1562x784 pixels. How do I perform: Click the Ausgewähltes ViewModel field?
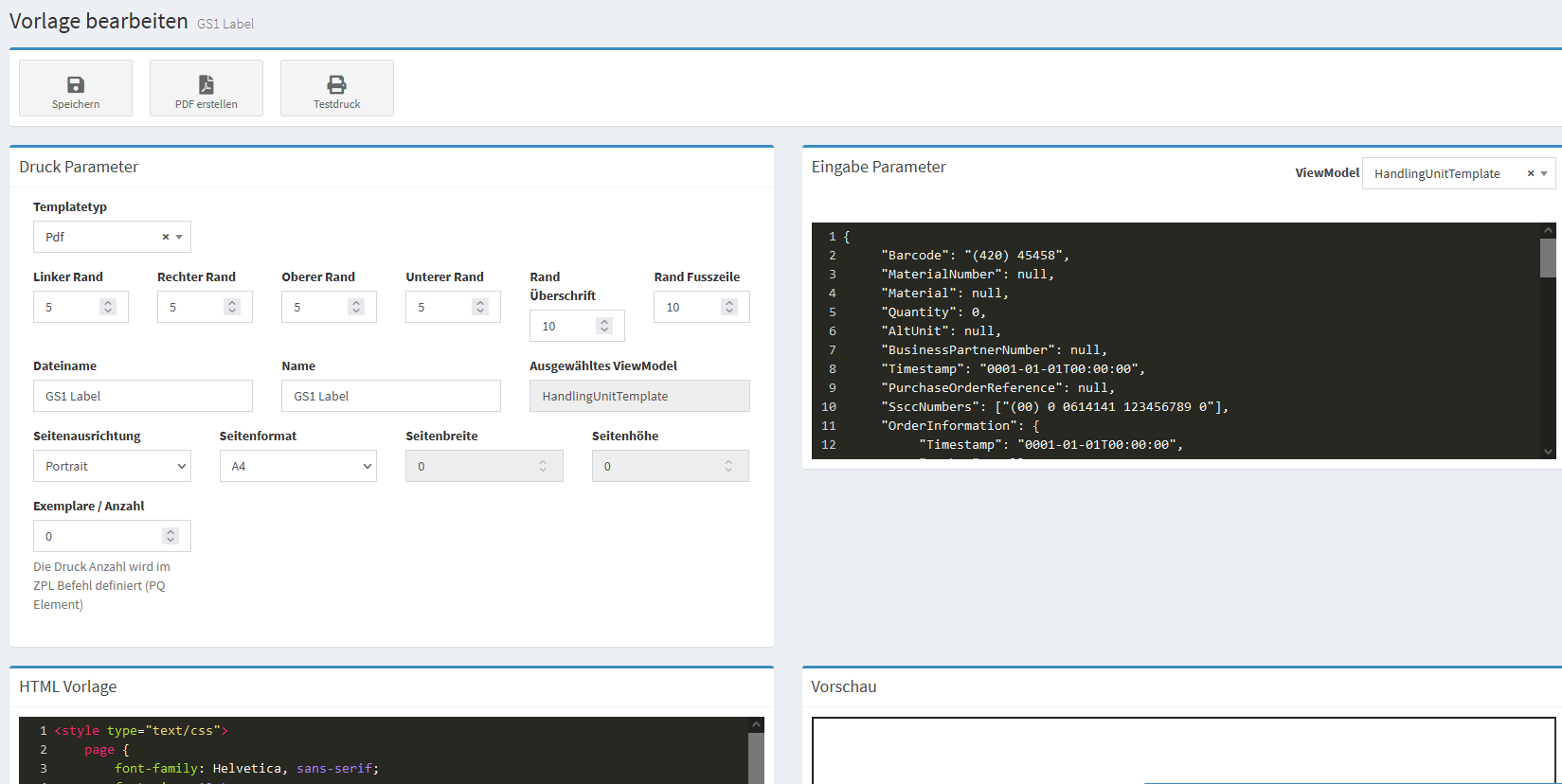(639, 396)
